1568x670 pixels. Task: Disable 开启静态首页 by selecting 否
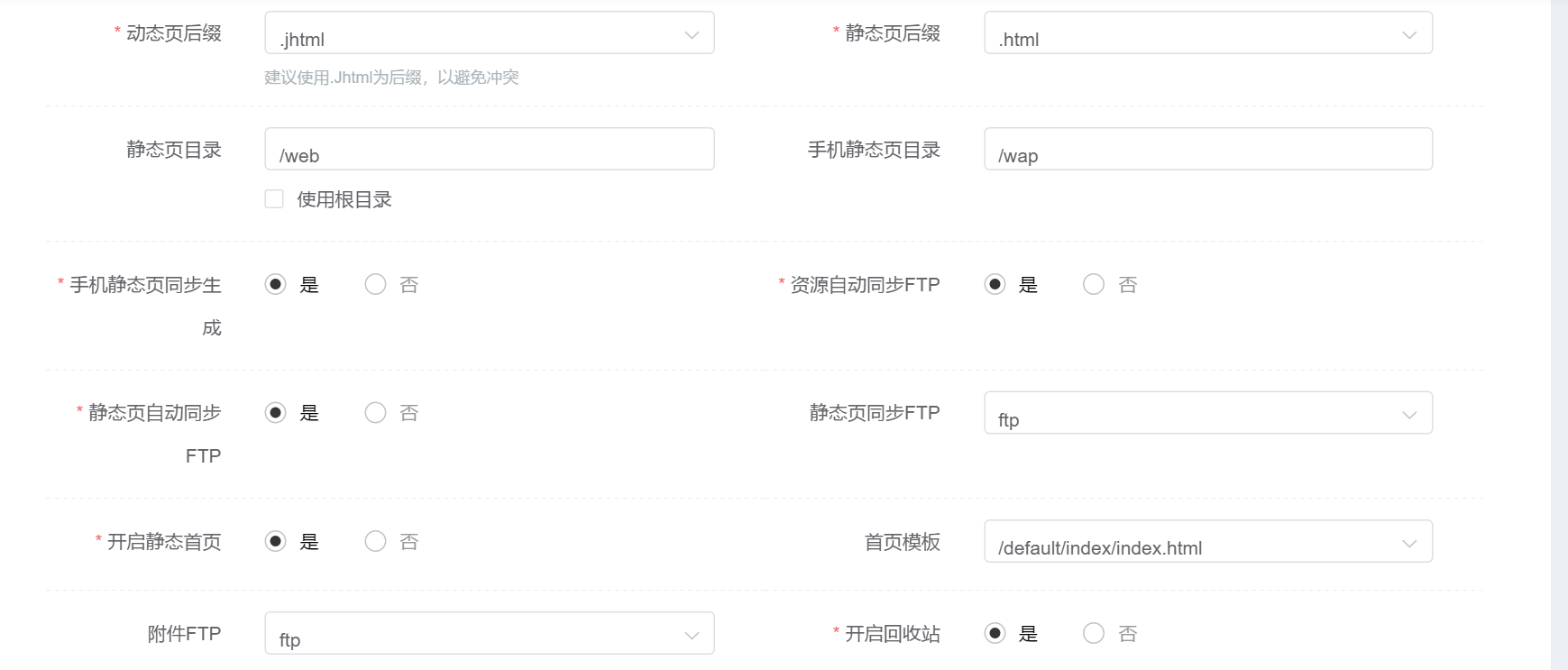tap(375, 542)
